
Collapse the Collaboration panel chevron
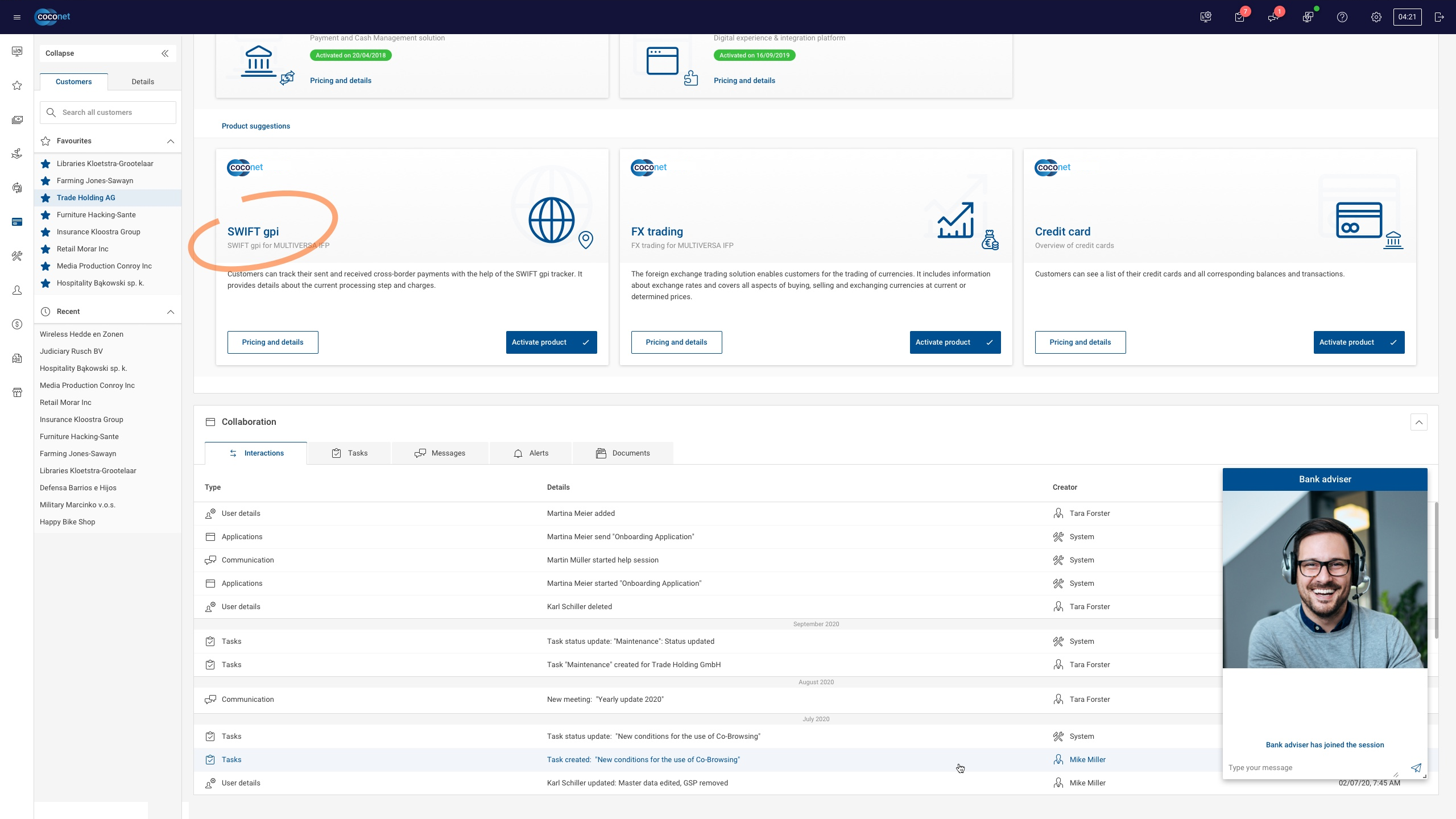click(1418, 422)
